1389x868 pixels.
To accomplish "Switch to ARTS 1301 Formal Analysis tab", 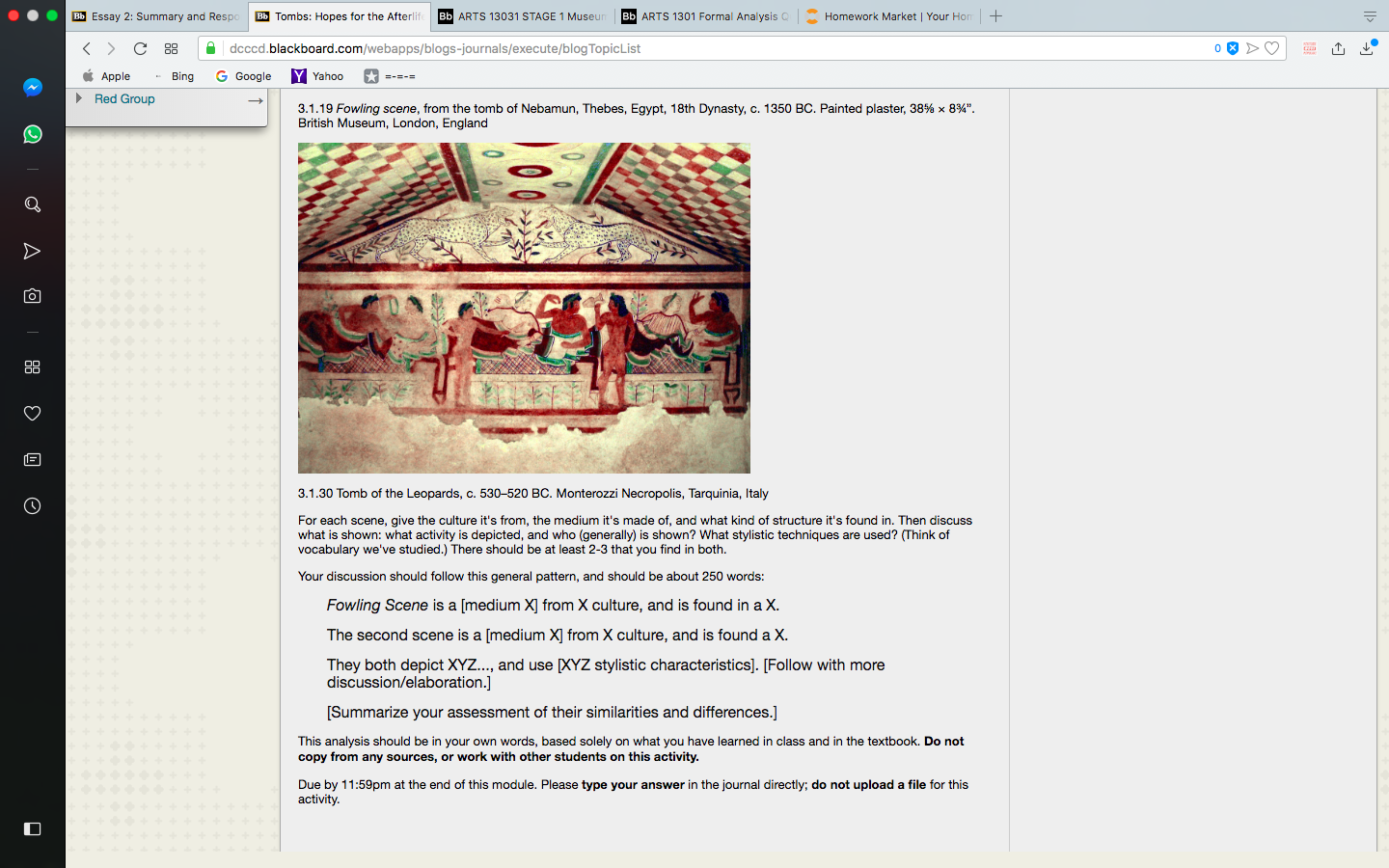I will point(706,16).
